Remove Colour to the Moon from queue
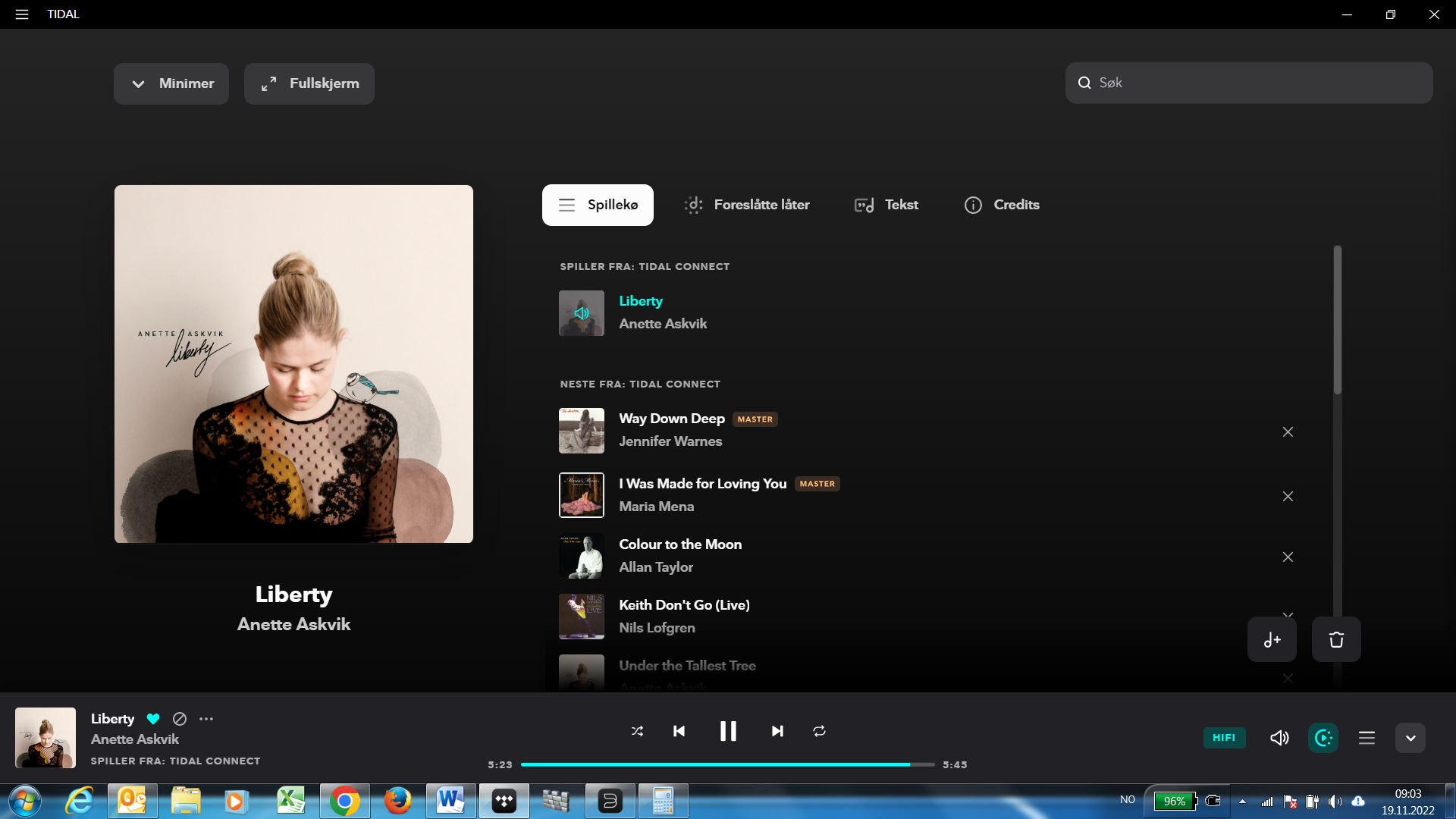 pyautogui.click(x=1288, y=557)
